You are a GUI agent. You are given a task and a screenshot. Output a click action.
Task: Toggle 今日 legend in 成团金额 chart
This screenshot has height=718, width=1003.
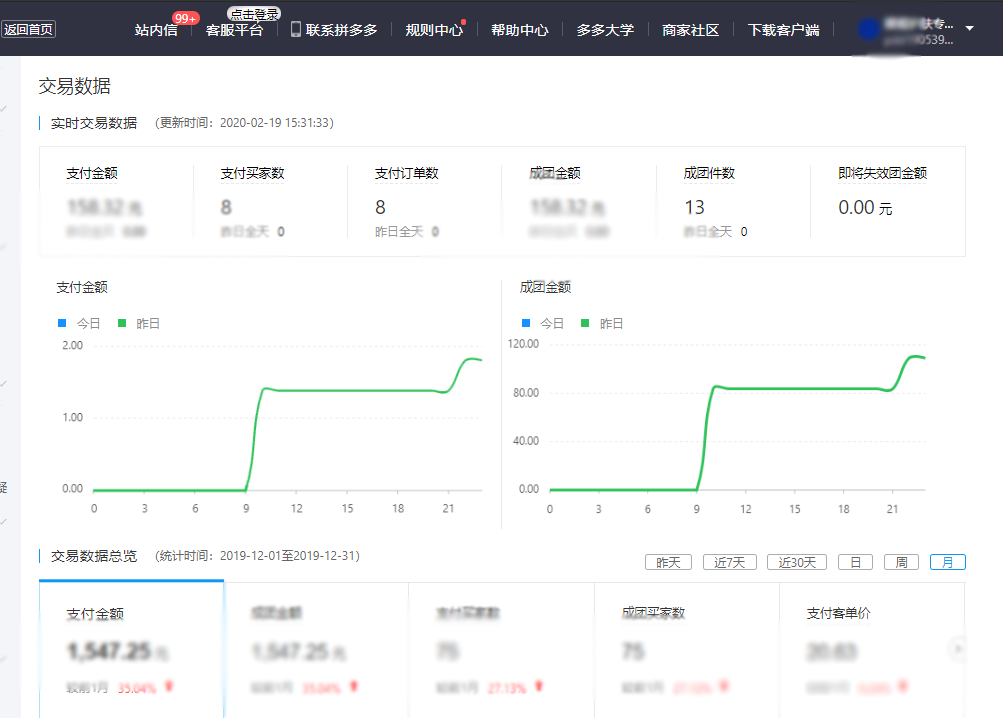point(543,324)
